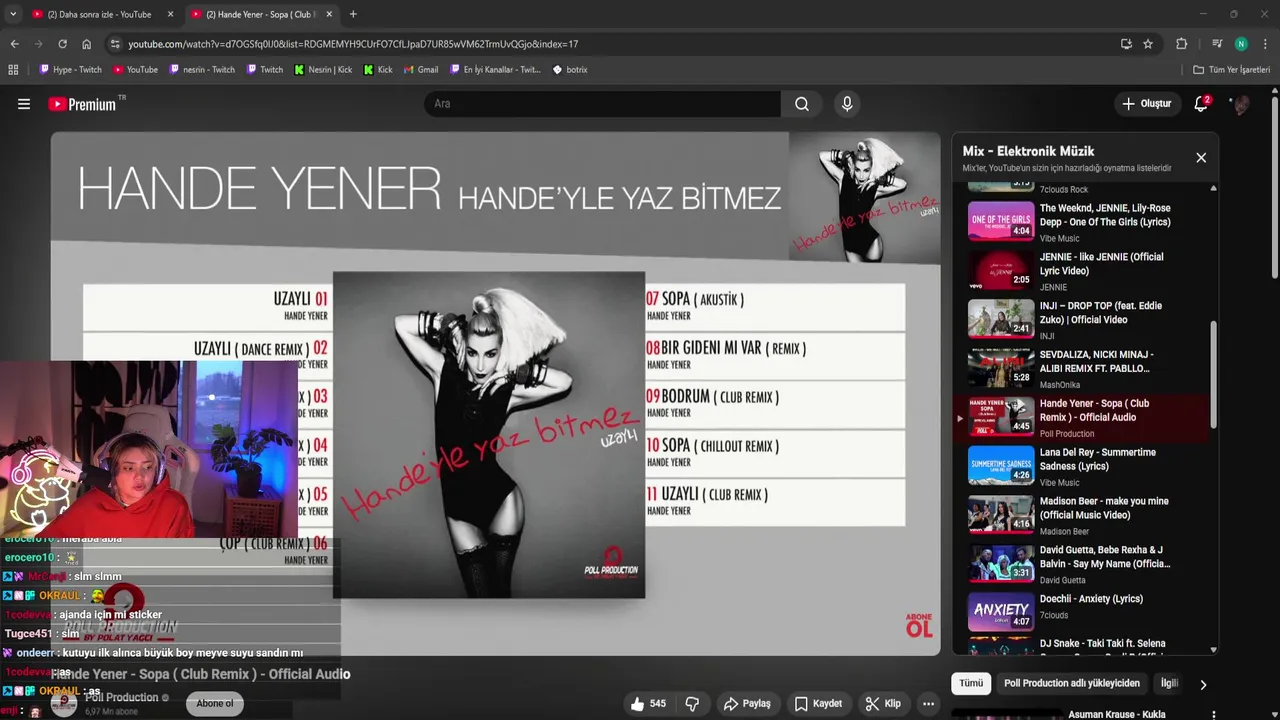
Task: Open the Poll Production channel avatar
Action: [x=64, y=704]
